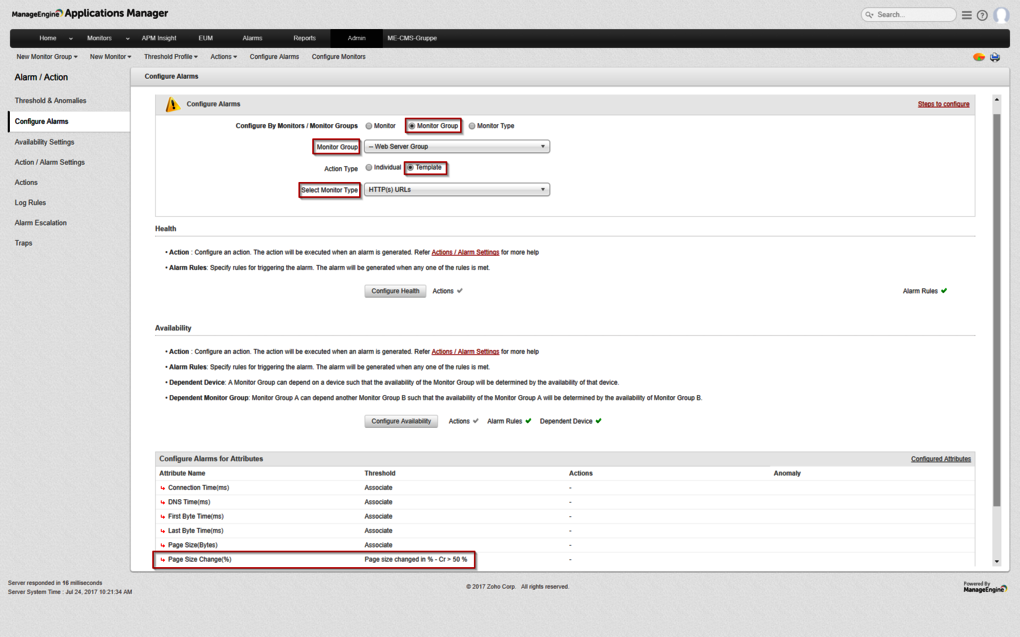Click the search magnifier icon
Viewport: 1020px width, 637px height.
[x=869, y=14]
